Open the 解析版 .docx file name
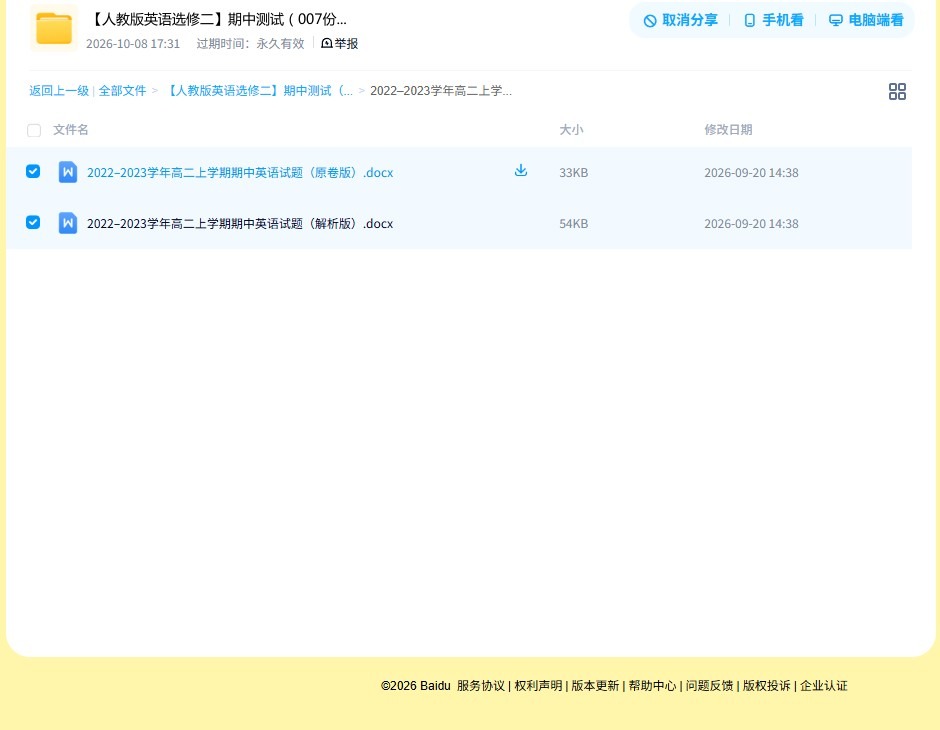This screenshot has height=730, width=940. 240,224
